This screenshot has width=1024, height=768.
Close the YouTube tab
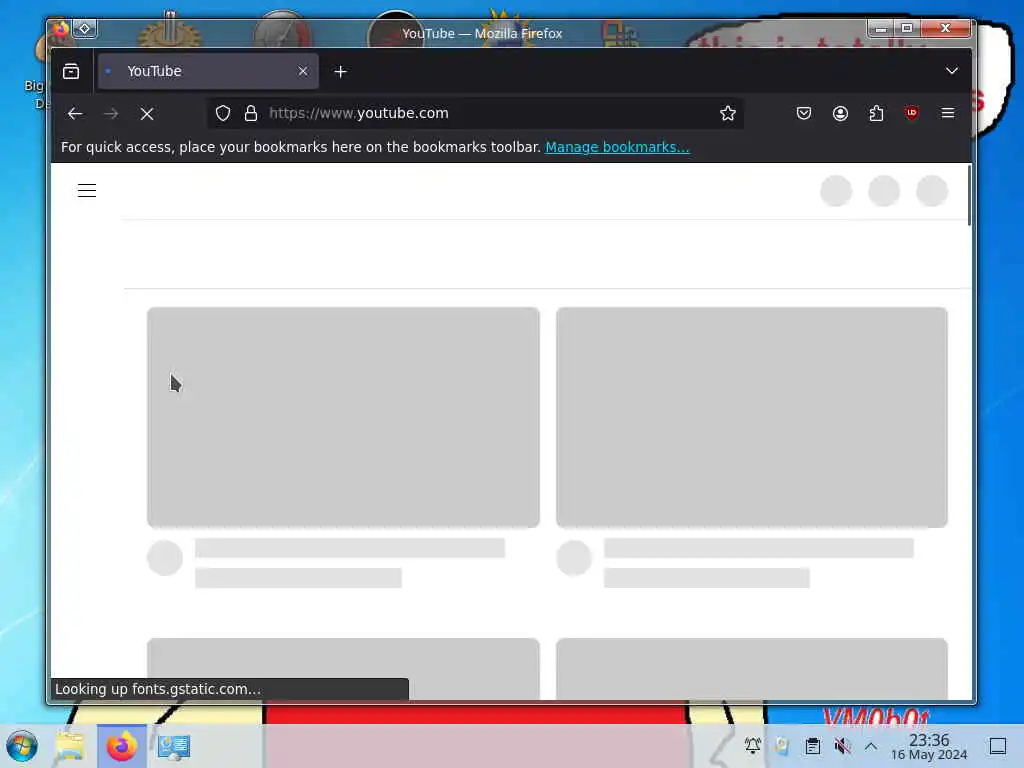(302, 71)
